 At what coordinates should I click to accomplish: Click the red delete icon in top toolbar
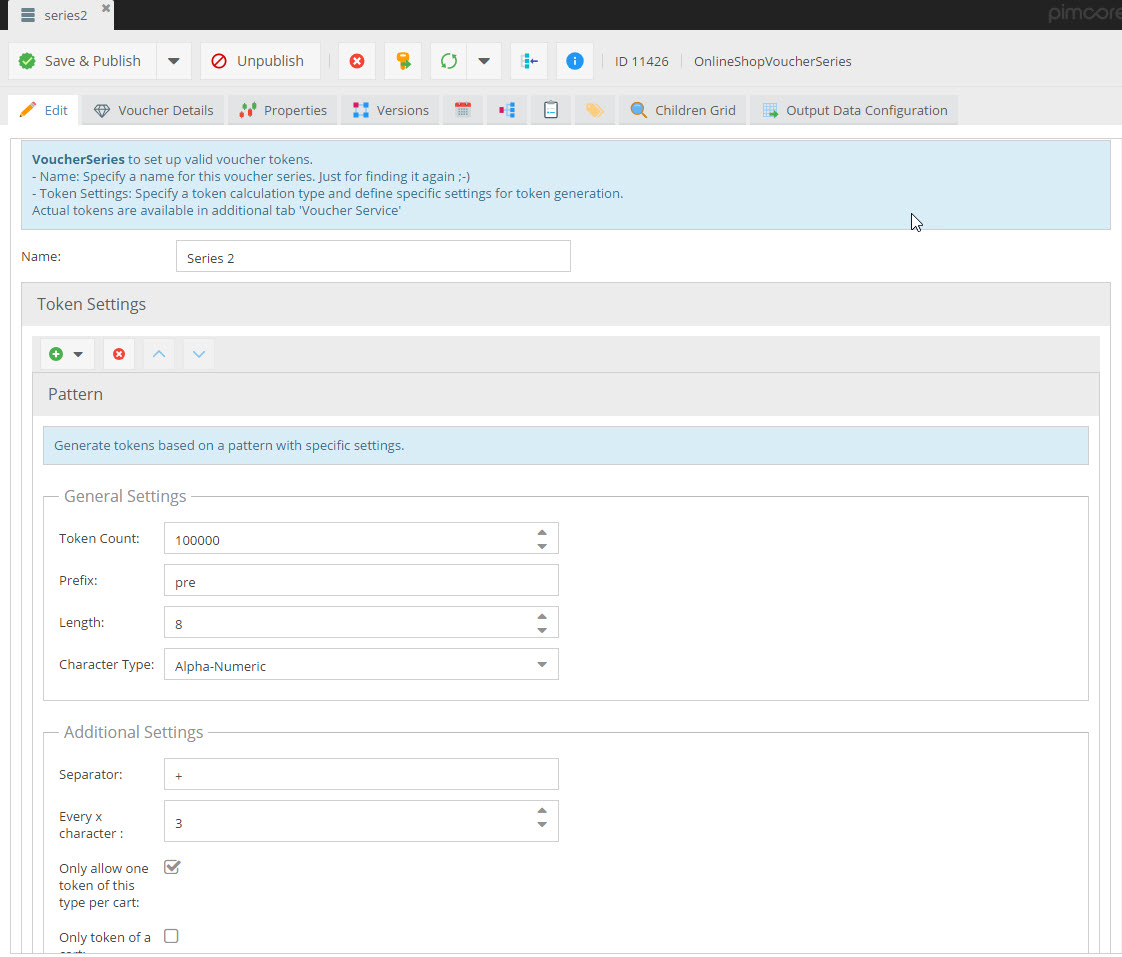coord(357,61)
